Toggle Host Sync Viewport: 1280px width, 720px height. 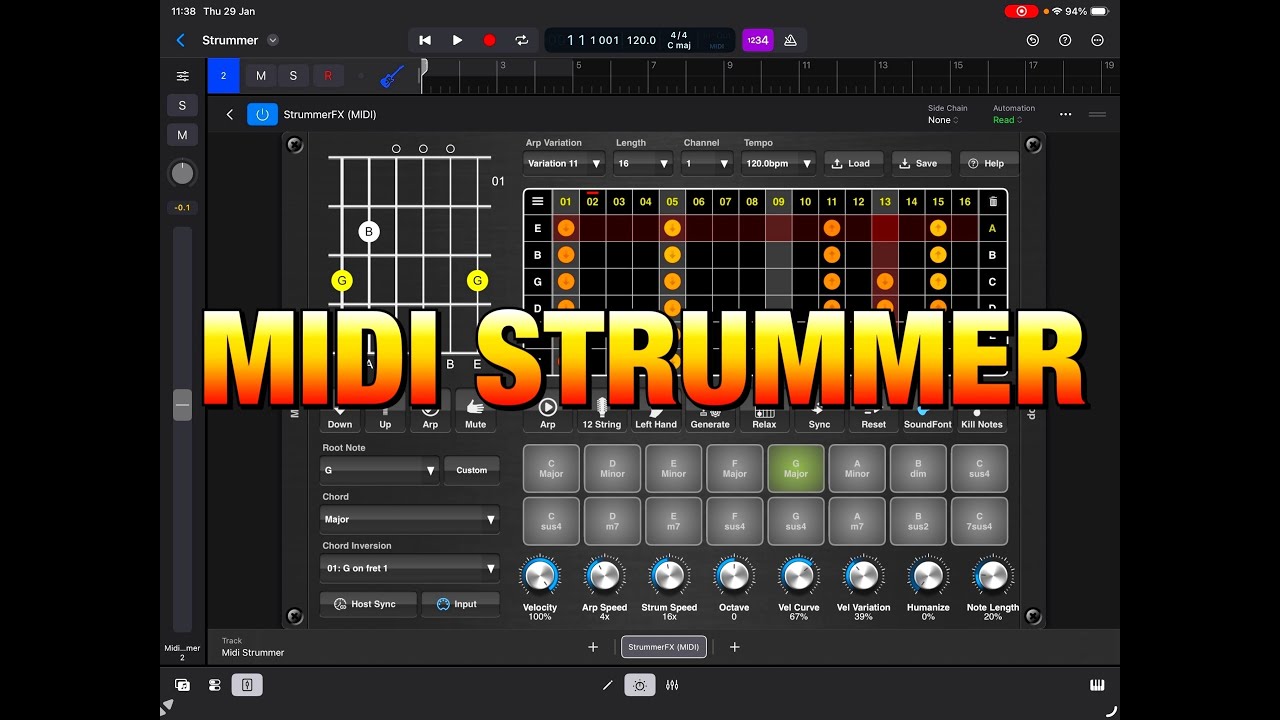(367, 604)
